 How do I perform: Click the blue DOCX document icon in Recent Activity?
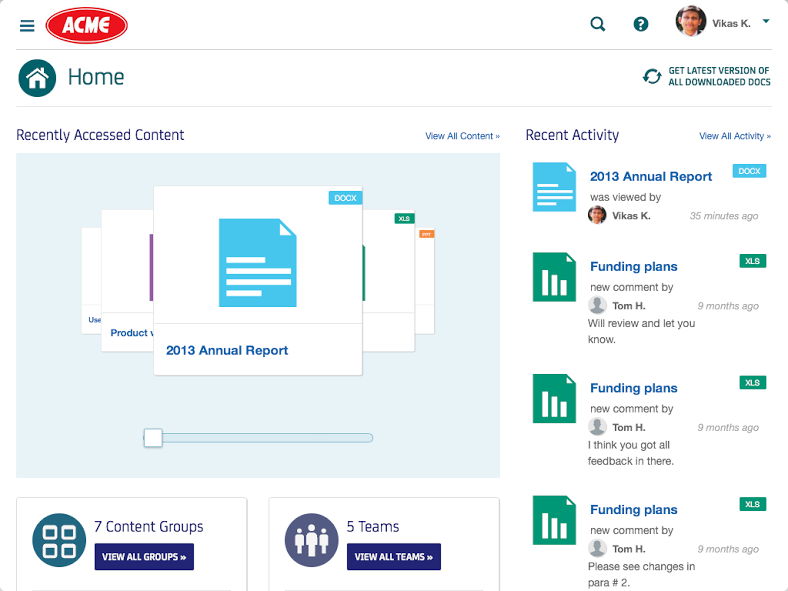click(x=554, y=187)
